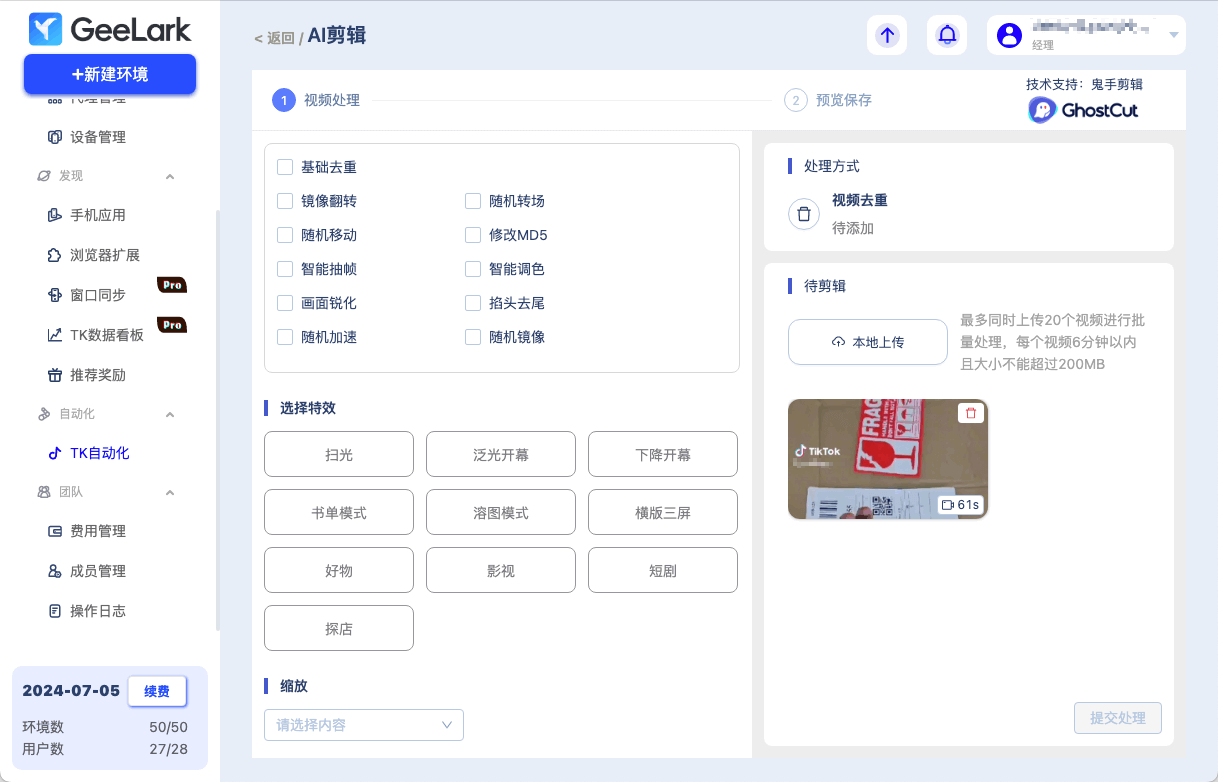Expand the account profile dropdown arrow
Viewport: 1218px width, 782px height.
1174,35
